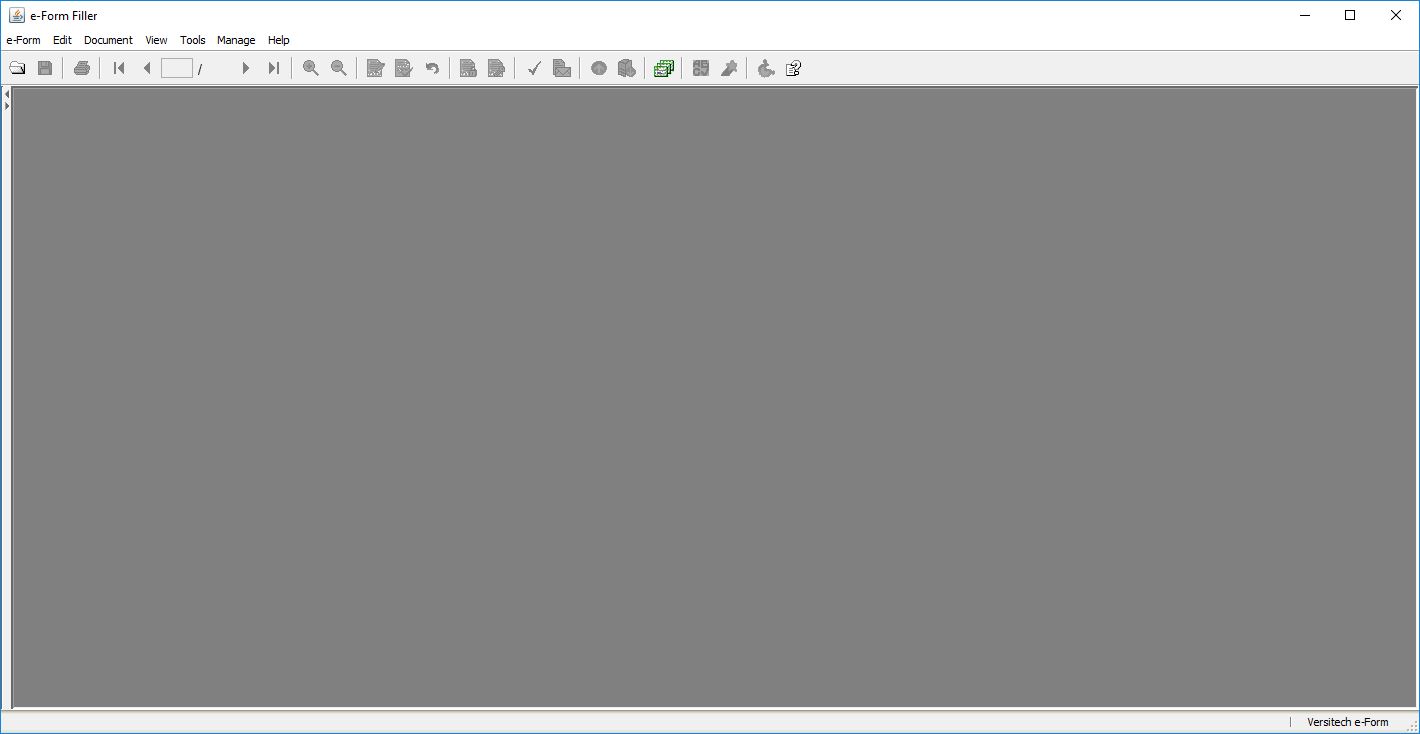Maximize the e-Form Filler window
The height and width of the screenshot is (734, 1420).
tap(1350, 15)
